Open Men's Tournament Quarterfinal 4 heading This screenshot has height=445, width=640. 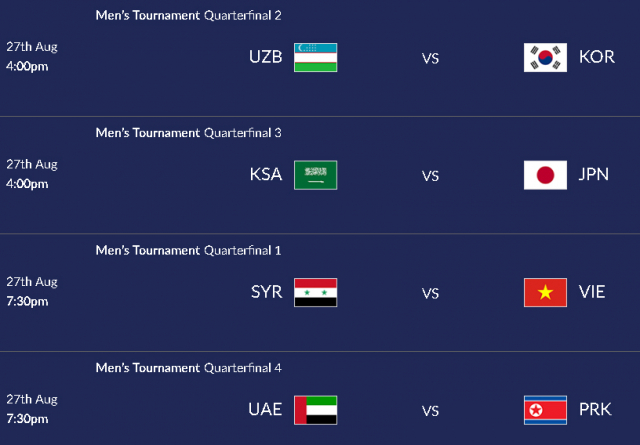point(189,368)
